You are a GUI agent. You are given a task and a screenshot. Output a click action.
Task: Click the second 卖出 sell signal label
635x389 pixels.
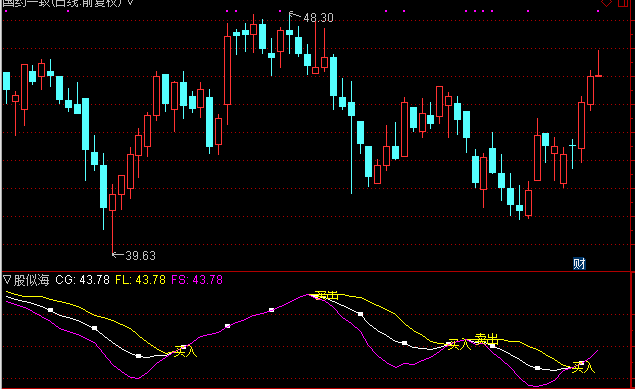pos(486,339)
